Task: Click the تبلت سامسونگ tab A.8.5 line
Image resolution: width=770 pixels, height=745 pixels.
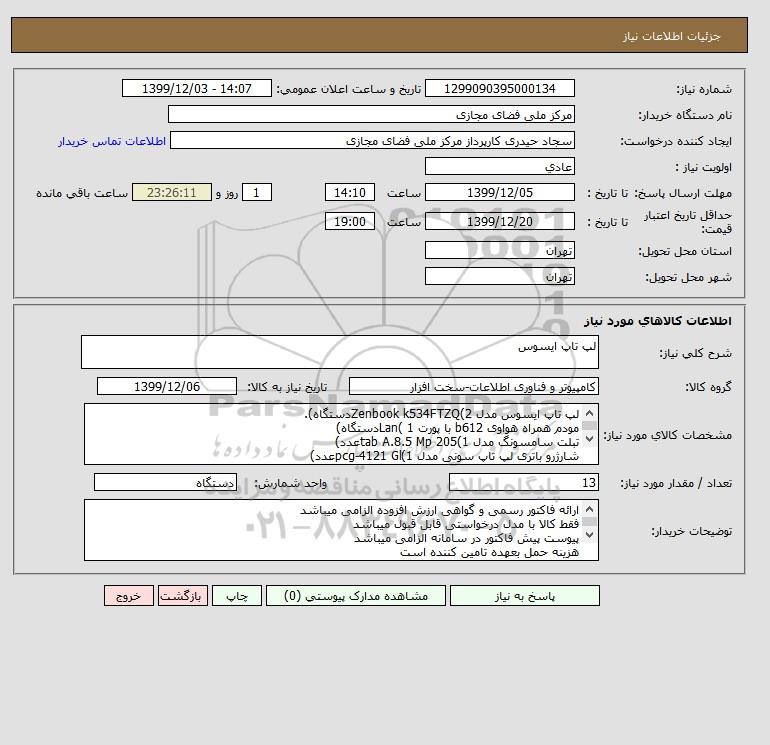Action: point(457,442)
